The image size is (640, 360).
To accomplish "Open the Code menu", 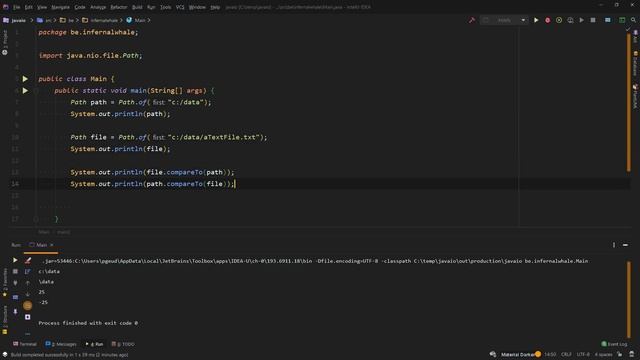I will tap(80, 7).
